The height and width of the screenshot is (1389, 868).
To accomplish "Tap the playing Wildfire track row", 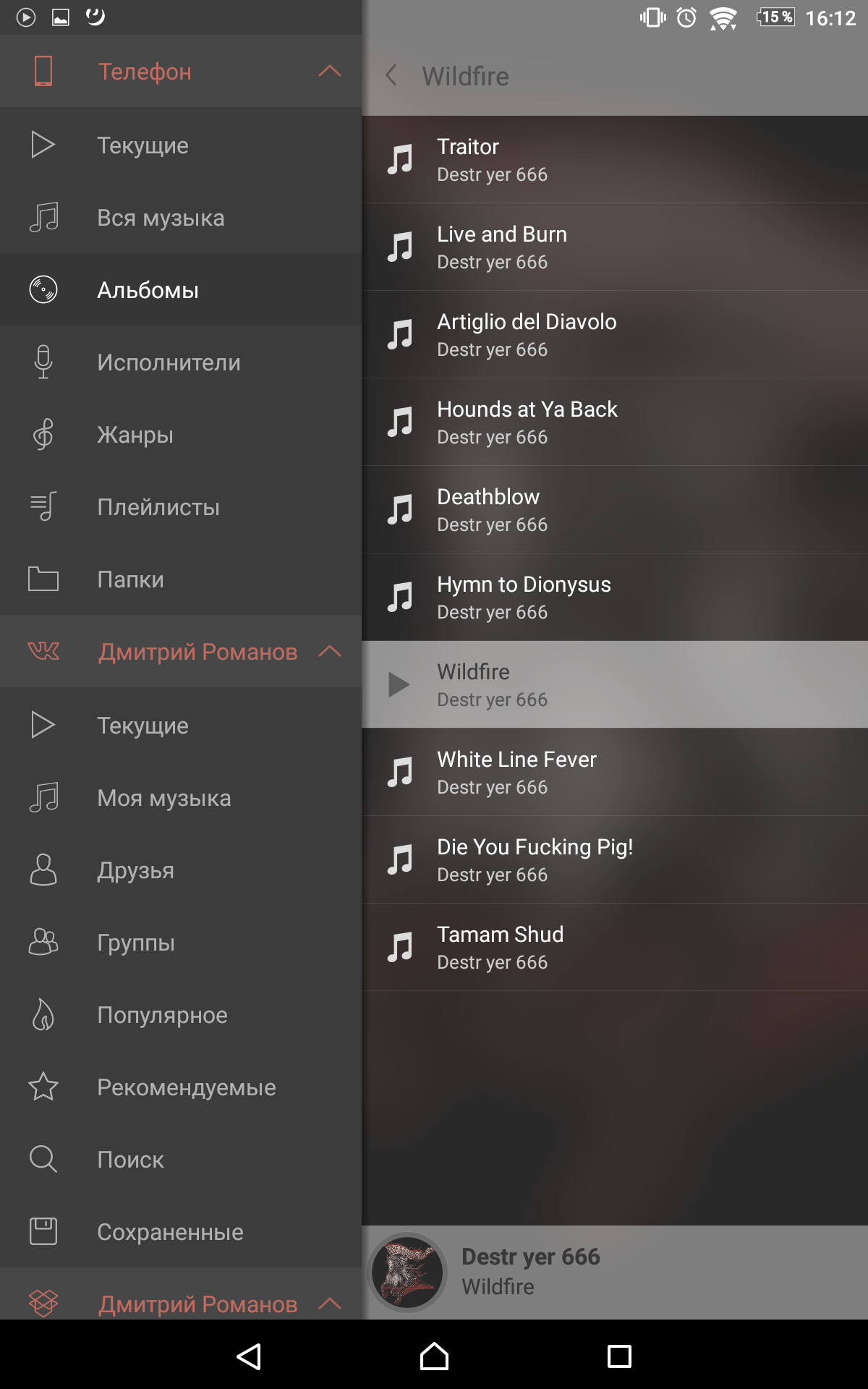I will point(615,684).
